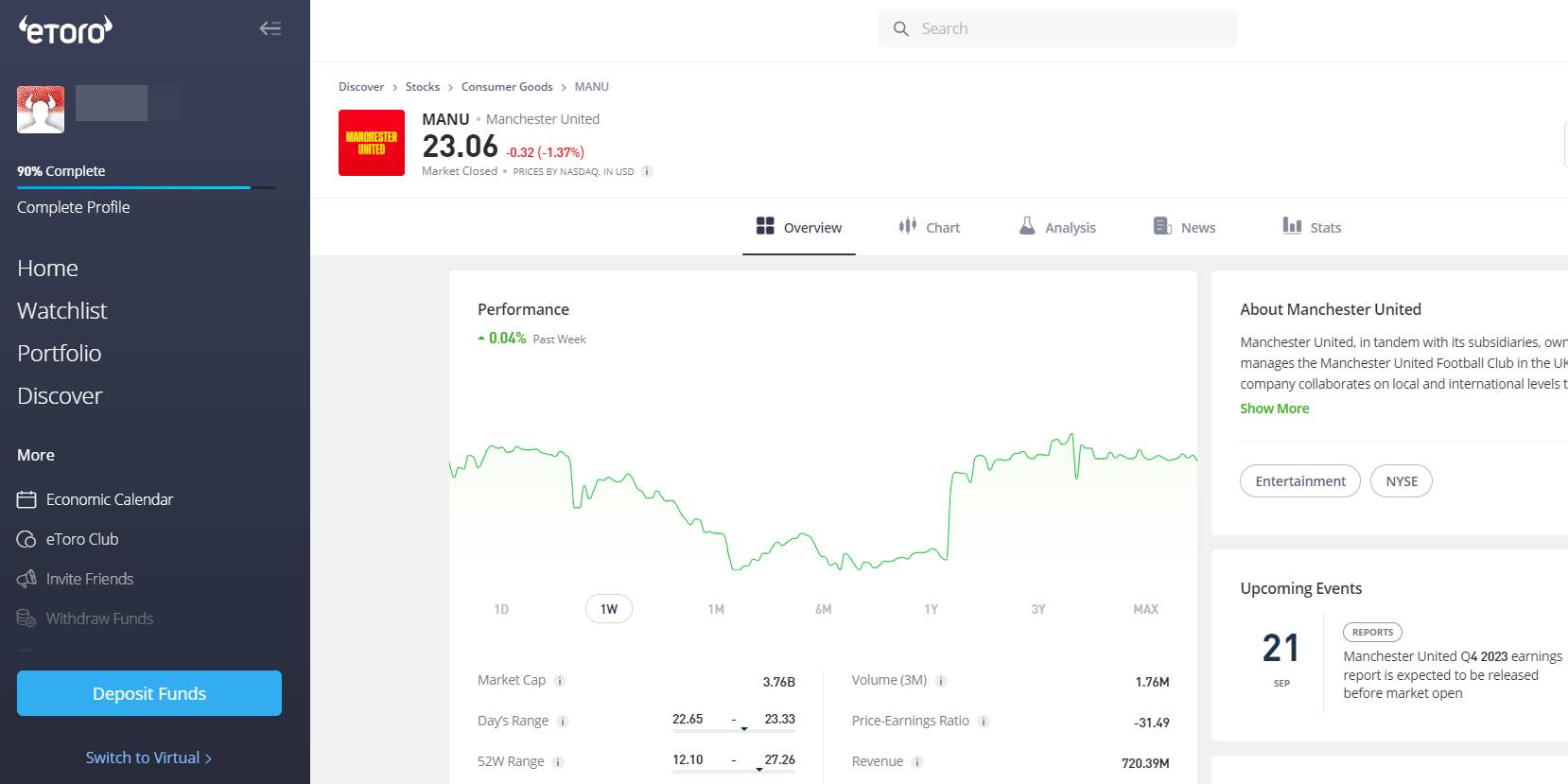Screen dimensions: 1568x784
Task: Click the Revenue info icon
Action: 917,762
